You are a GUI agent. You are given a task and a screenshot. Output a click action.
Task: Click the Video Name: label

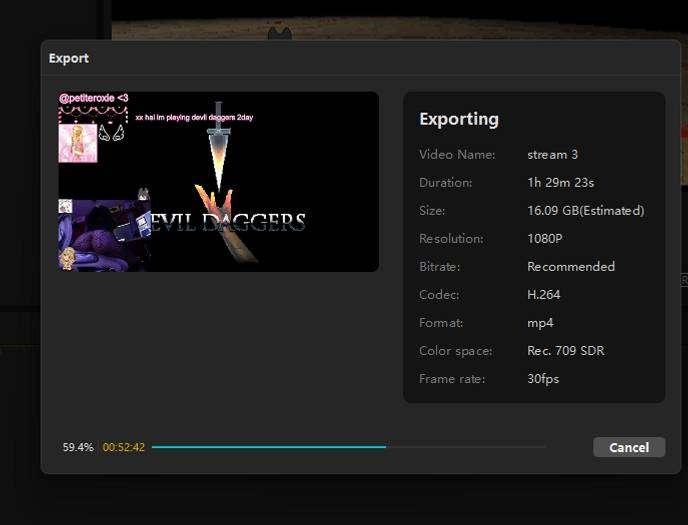[x=457, y=154]
